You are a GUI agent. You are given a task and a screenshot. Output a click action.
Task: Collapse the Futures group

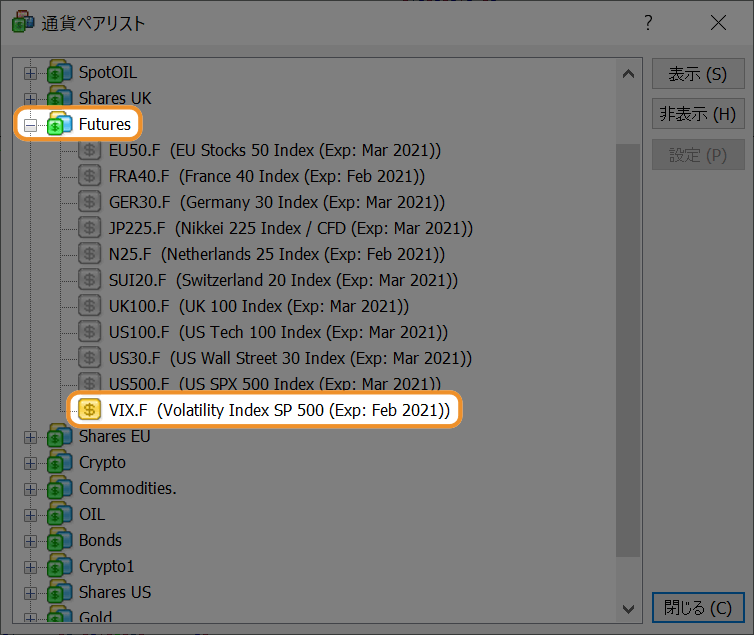click(30, 125)
